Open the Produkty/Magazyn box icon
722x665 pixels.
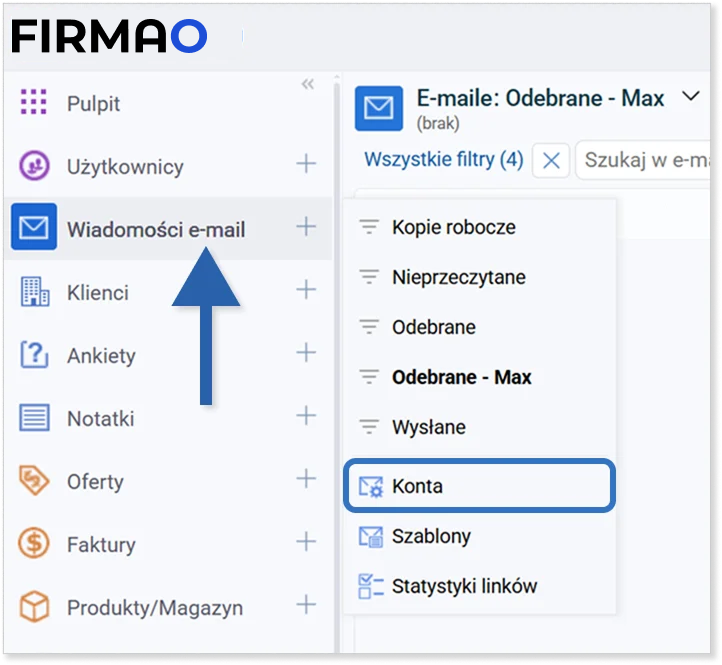34,607
